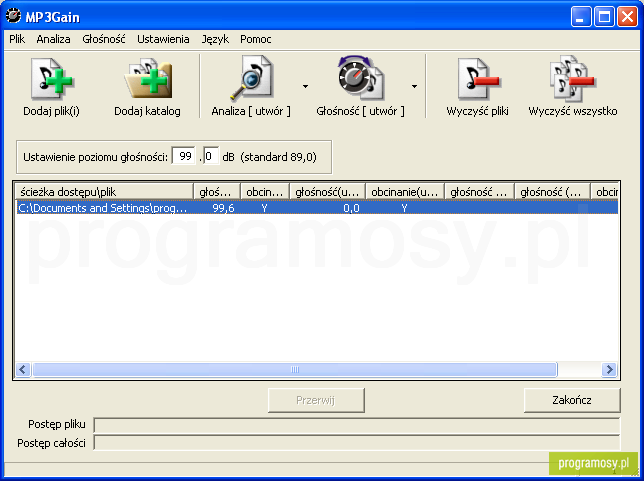Click the right arrow of file list scrollbar
The width and height of the screenshot is (644, 481).
click(x=609, y=370)
